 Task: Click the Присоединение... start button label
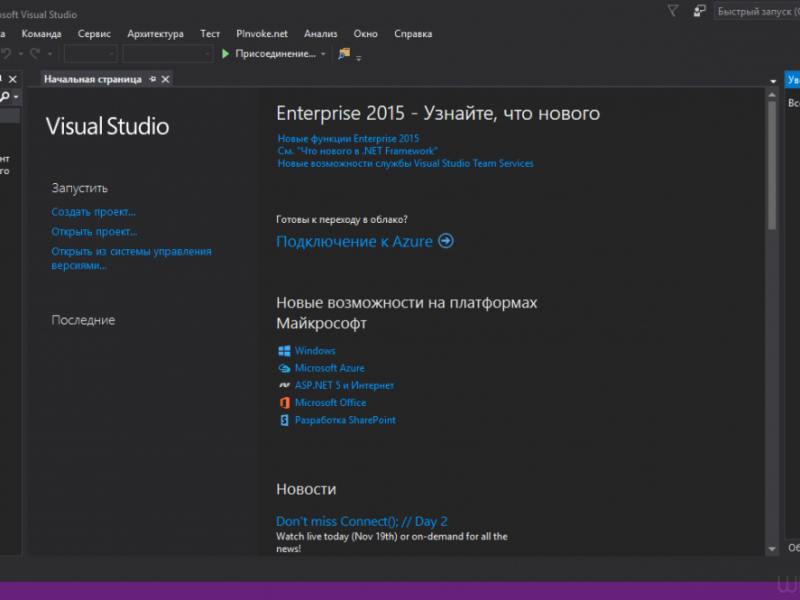tap(276, 54)
